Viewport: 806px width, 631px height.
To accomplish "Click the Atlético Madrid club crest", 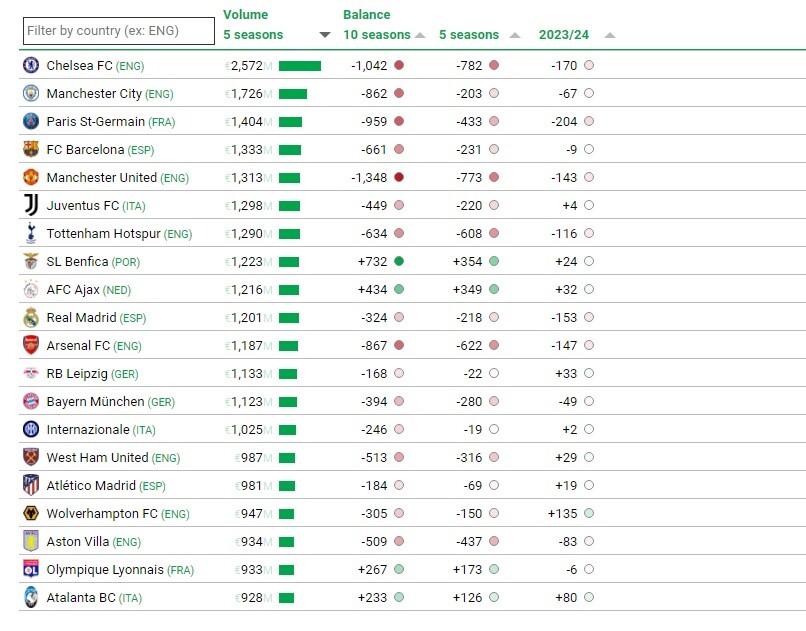I will pos(31,485).
